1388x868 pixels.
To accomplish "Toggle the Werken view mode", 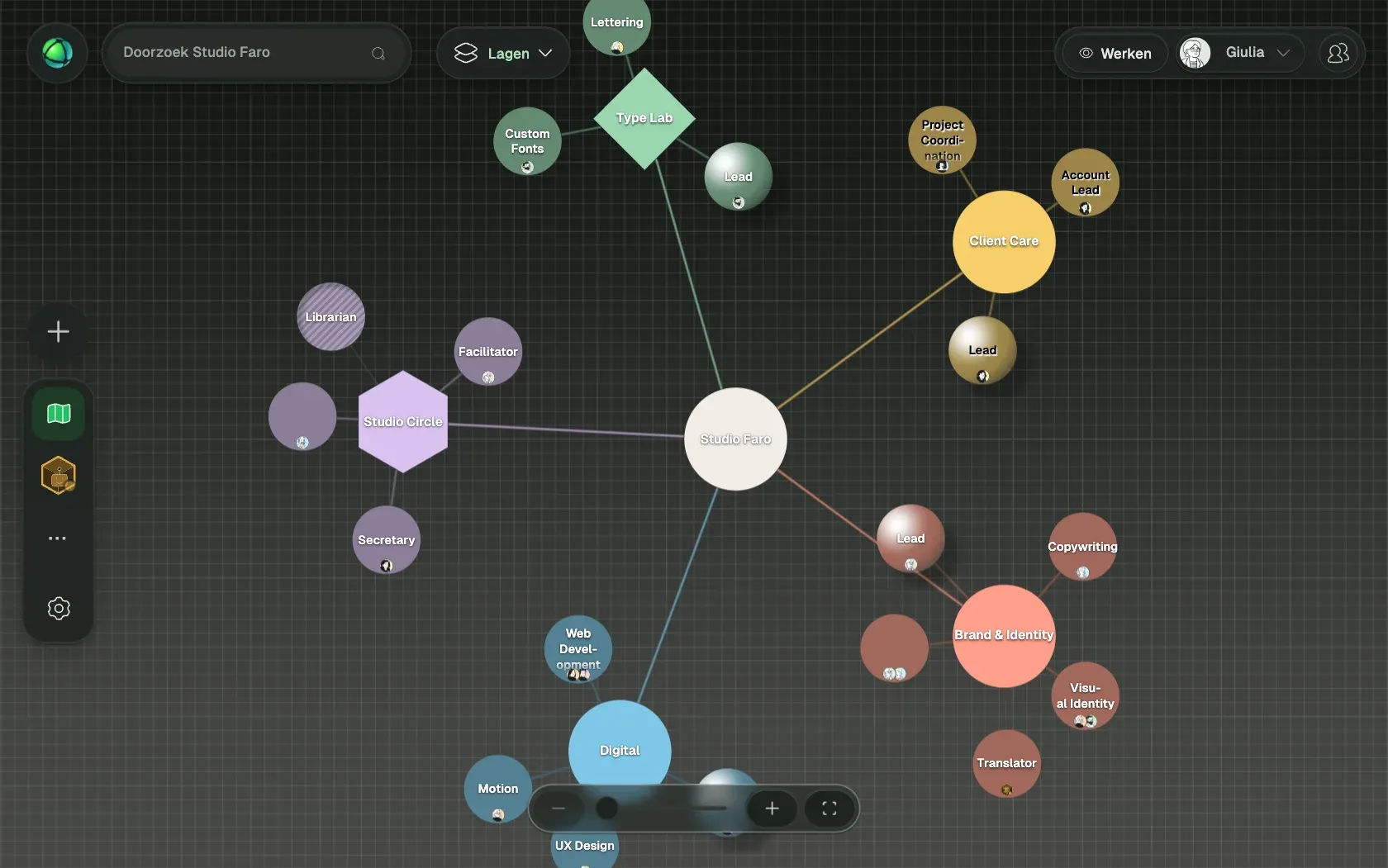I will click(1115, 53).
